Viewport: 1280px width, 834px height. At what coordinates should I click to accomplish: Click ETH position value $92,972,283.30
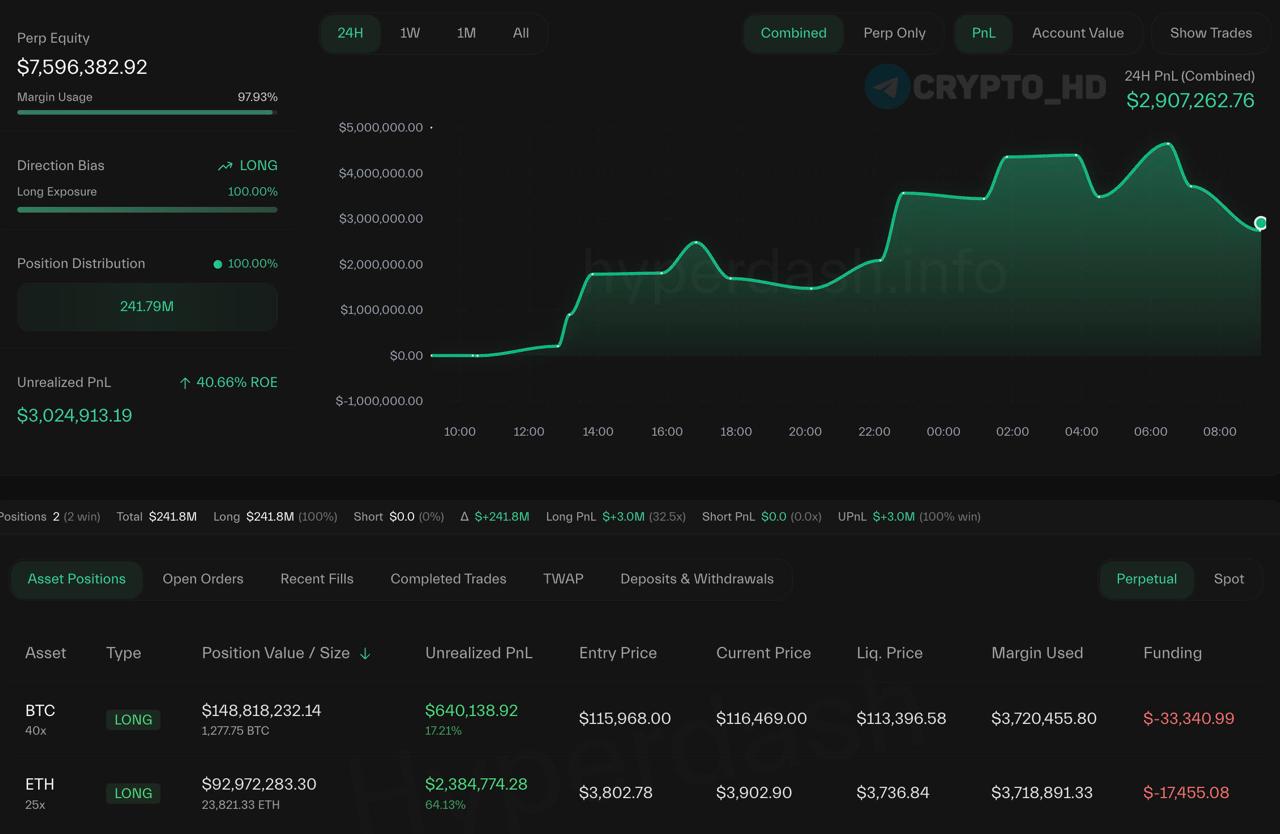pos(259,784)
